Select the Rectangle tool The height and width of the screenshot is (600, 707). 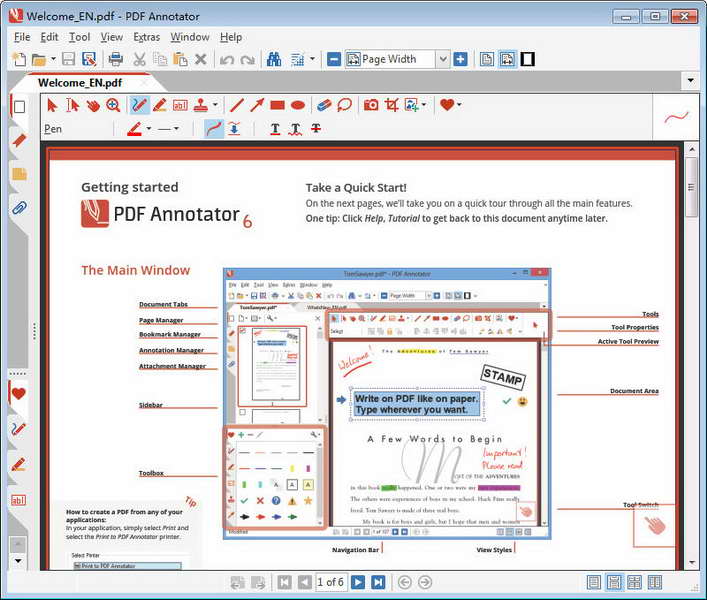(277, 105)
